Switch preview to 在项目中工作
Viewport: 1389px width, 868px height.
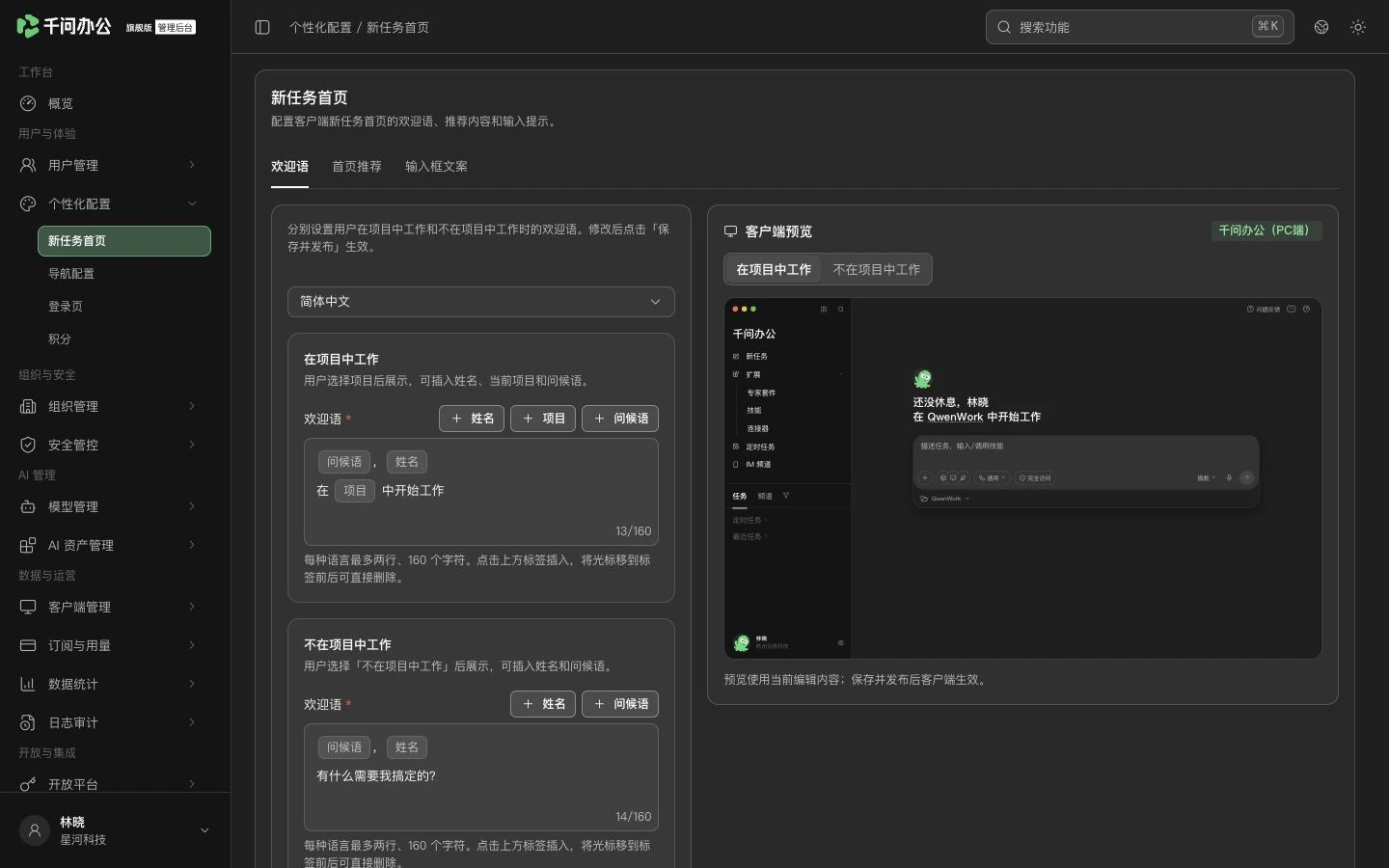click(x=774, y=269)
